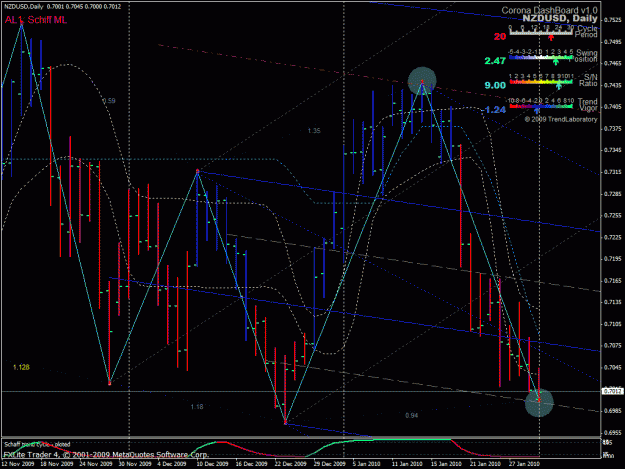
Task: Click the '30 Nov 2009' date label
Action: [x=135, y=464]
